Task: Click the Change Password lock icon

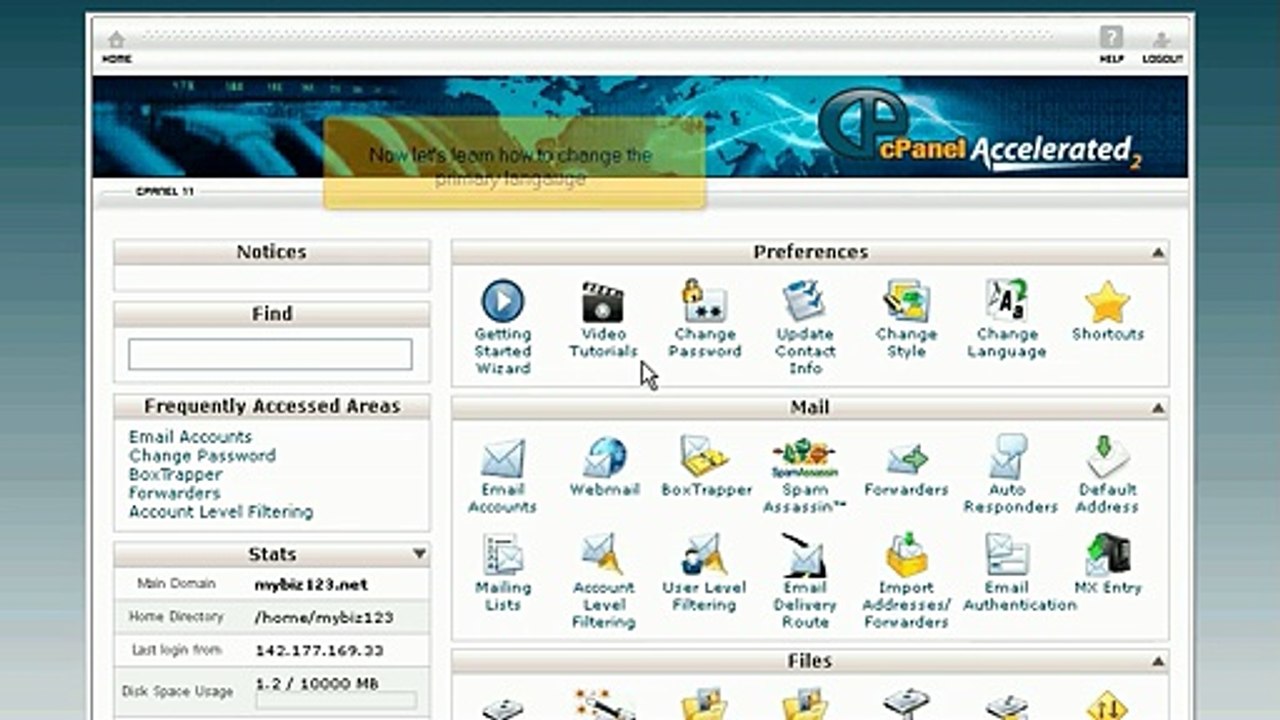Action: 704,301
